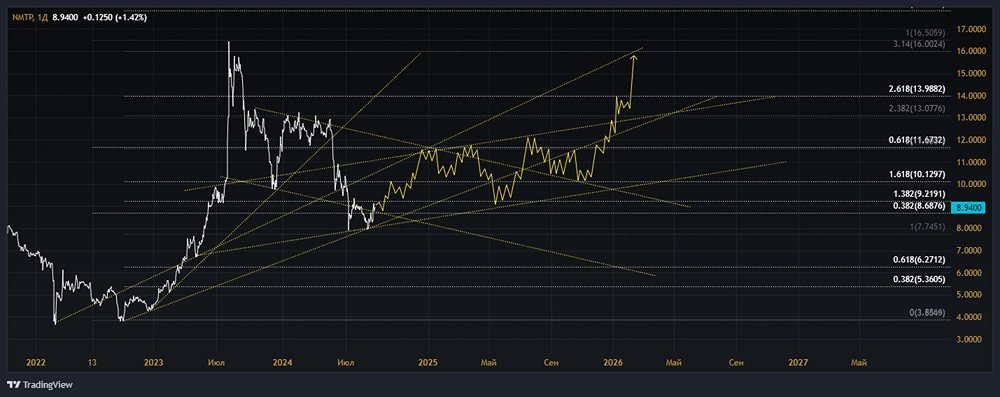
Task: Click the 13.0000 price axis label
Action: (971, 118)
